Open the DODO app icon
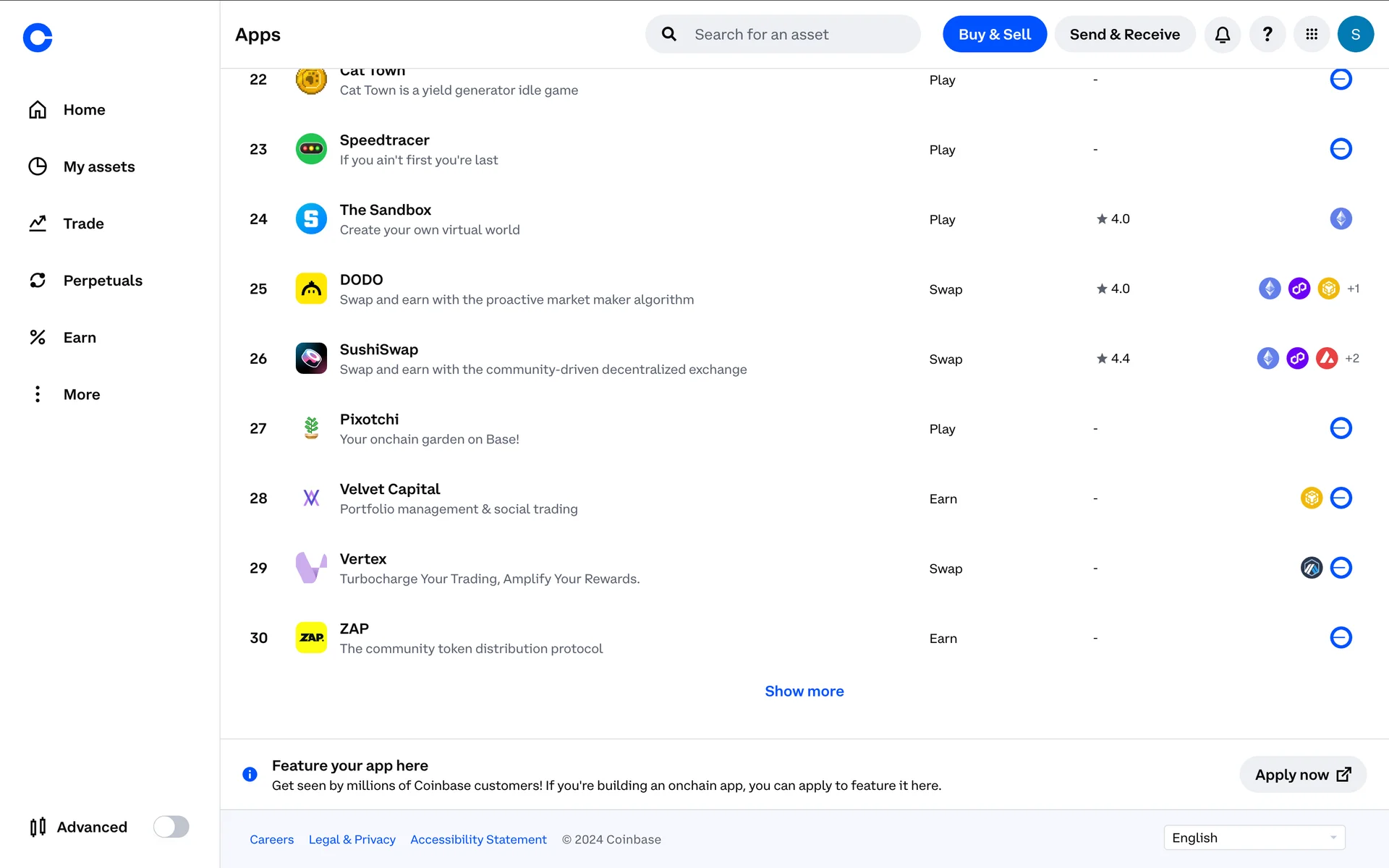The height and width of the screenshot is (868, 1389). click(x=311, y=289)
